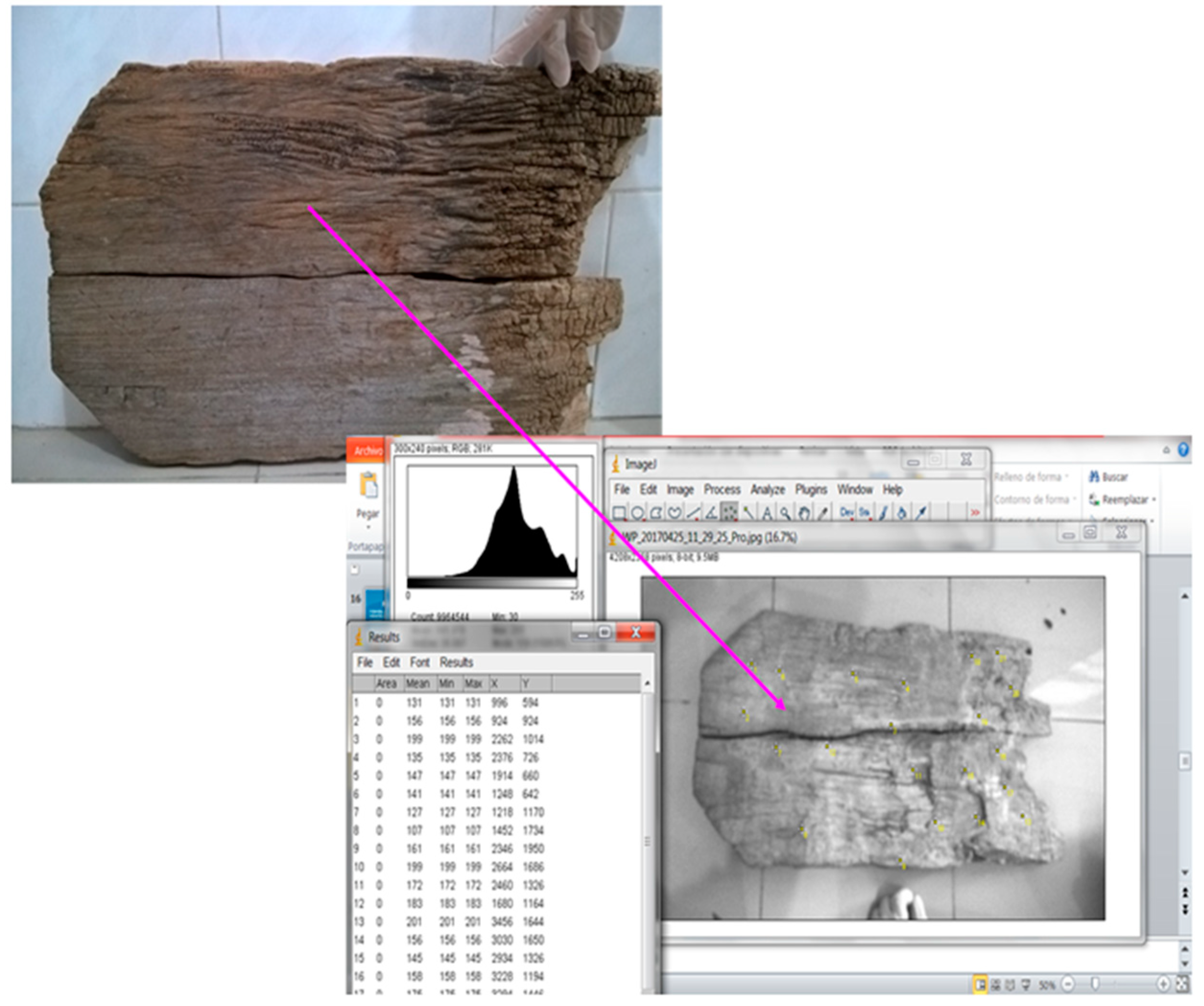Click Fit slide to window icon
Image resolution: width=1204 pixels, height=1006 pixels.
pos(1182,984)
